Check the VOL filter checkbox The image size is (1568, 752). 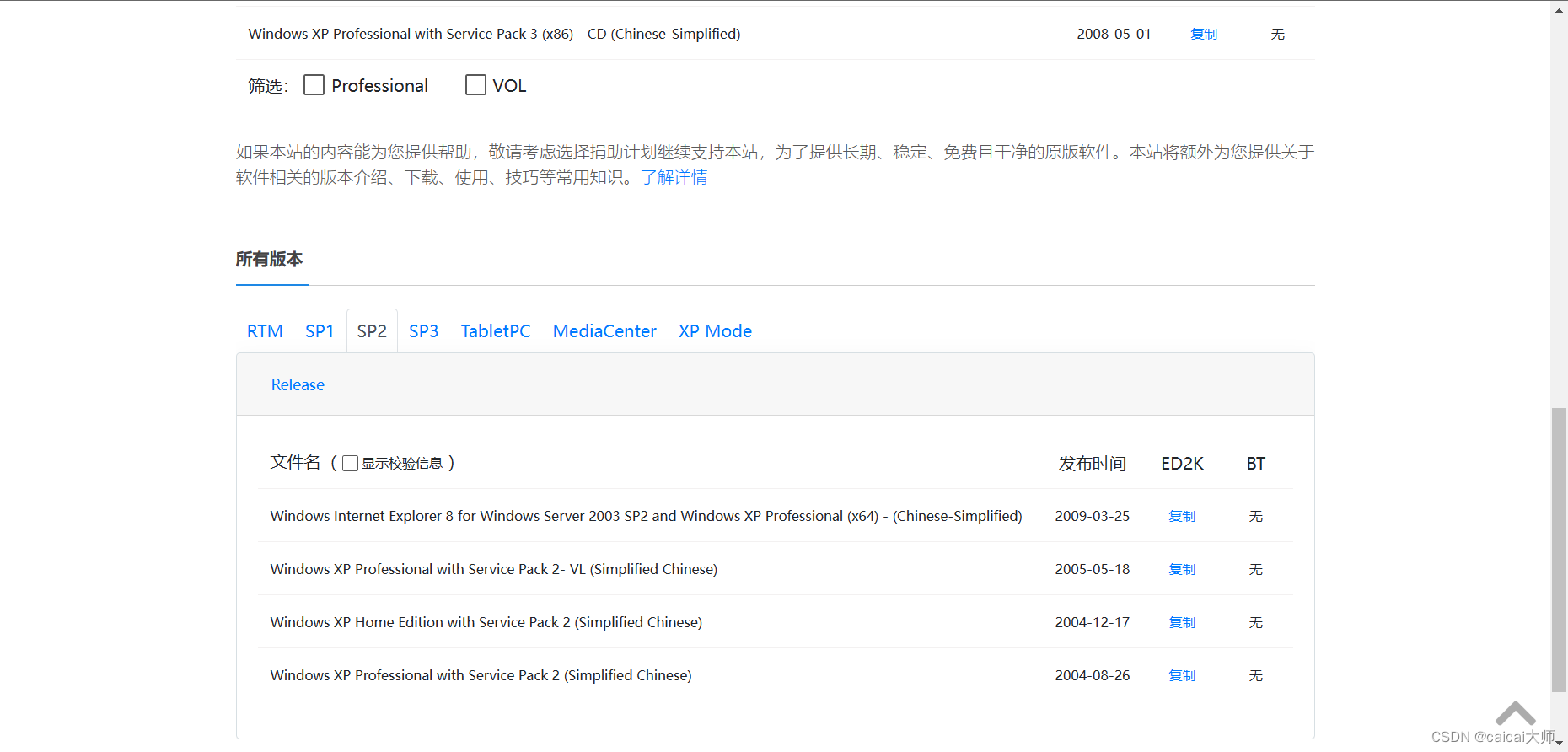pos(475,85)
